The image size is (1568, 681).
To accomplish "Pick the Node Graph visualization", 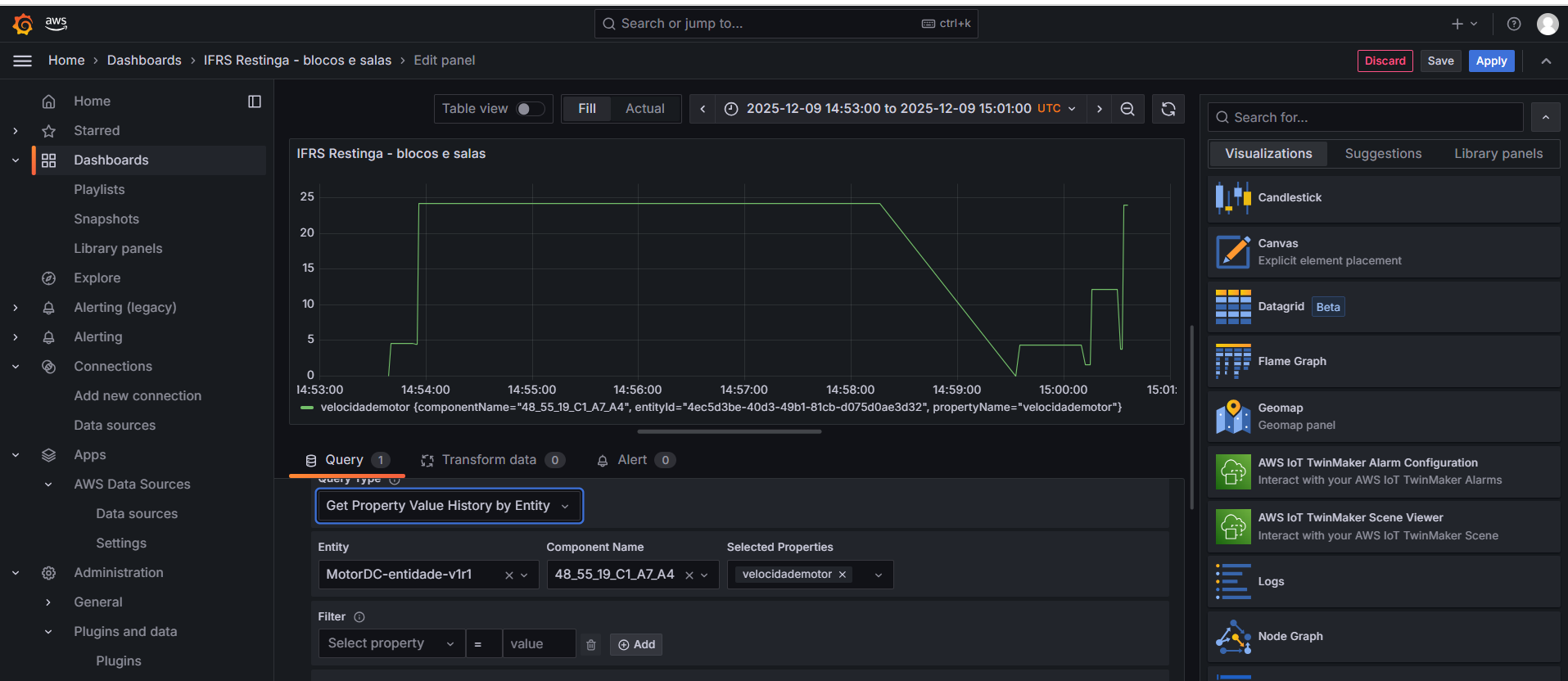I will tap(1383, 637).
